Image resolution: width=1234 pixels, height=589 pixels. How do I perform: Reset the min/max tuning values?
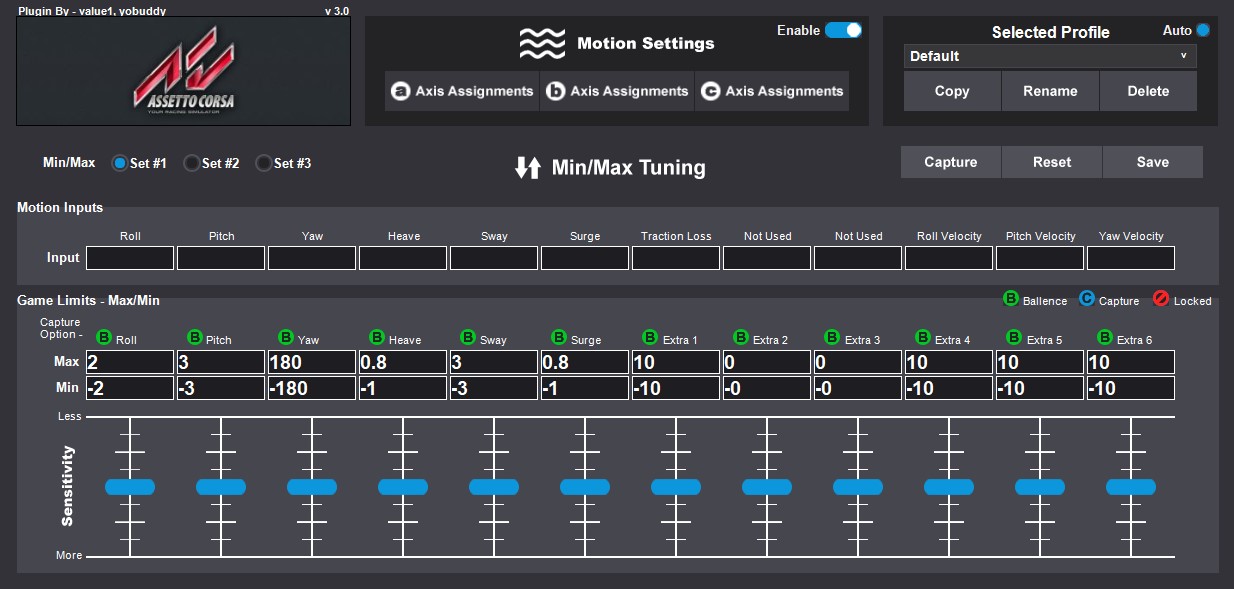pos(1052,162)
